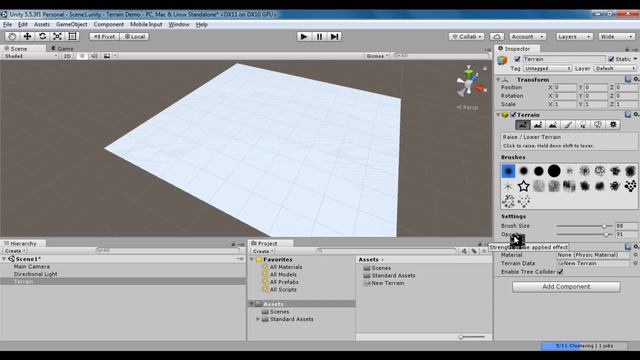This screenshot has width=640, height=360.
Task: Toggle Enable Tree Collider checkbox
Action: 560,272
